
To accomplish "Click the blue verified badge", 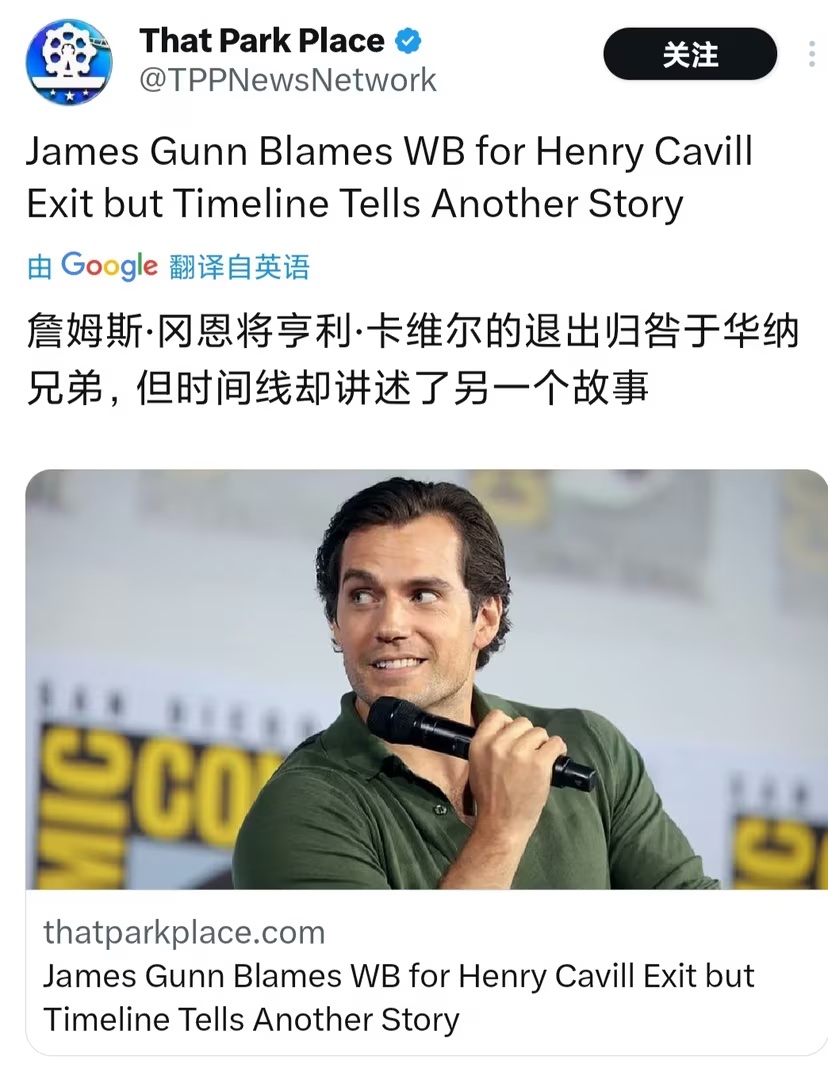I will (408, 41).
